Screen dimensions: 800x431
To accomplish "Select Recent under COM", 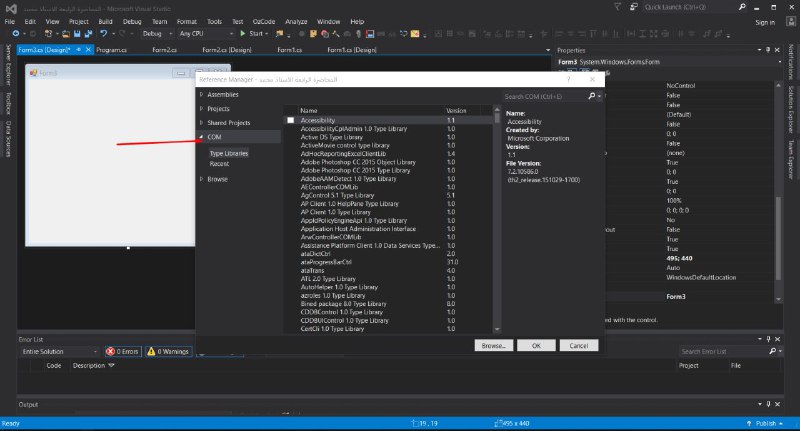I will (219, 164).
